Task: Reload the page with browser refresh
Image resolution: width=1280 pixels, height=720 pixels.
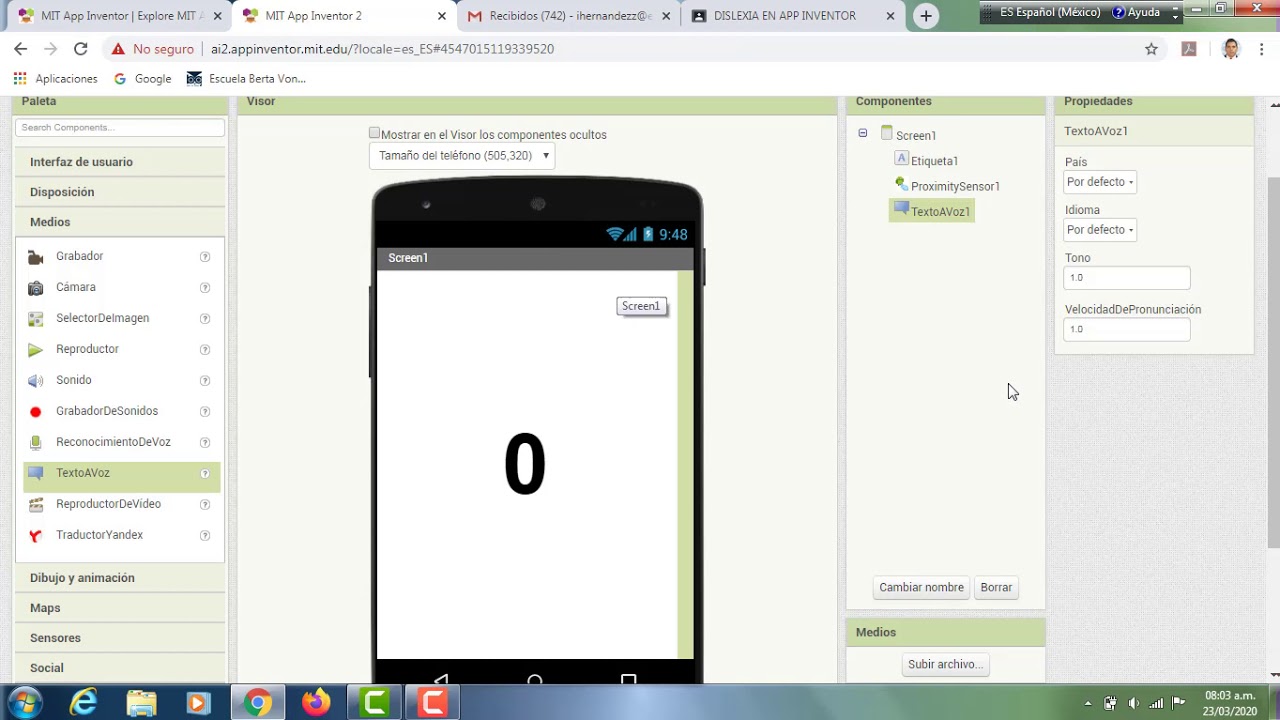Action: [81, 49]
